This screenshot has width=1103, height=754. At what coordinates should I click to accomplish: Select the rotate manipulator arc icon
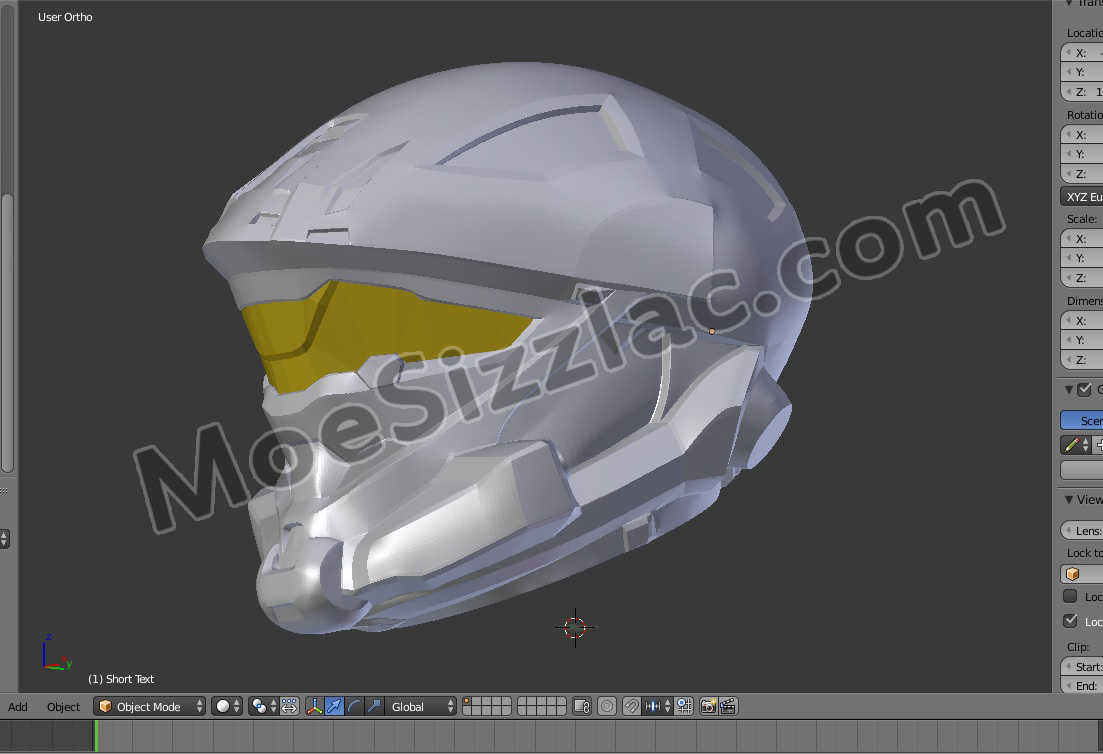tap(354, 706)
